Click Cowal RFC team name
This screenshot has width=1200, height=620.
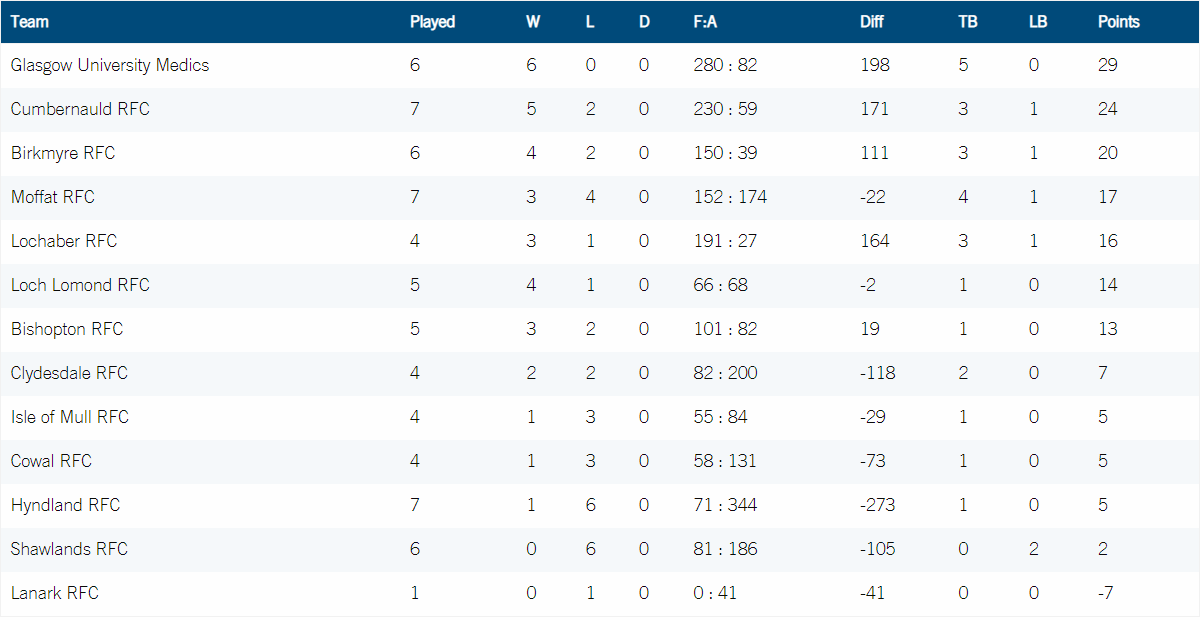[x=51, y=461]
